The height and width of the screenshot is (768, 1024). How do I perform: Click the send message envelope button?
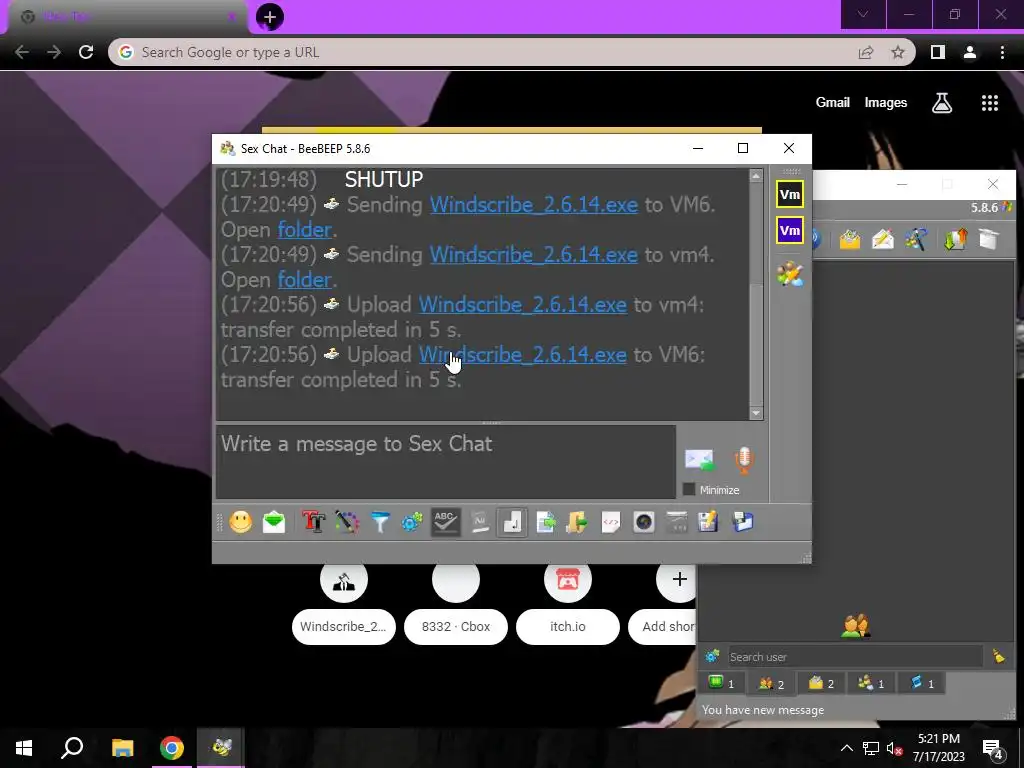[699, 460]
